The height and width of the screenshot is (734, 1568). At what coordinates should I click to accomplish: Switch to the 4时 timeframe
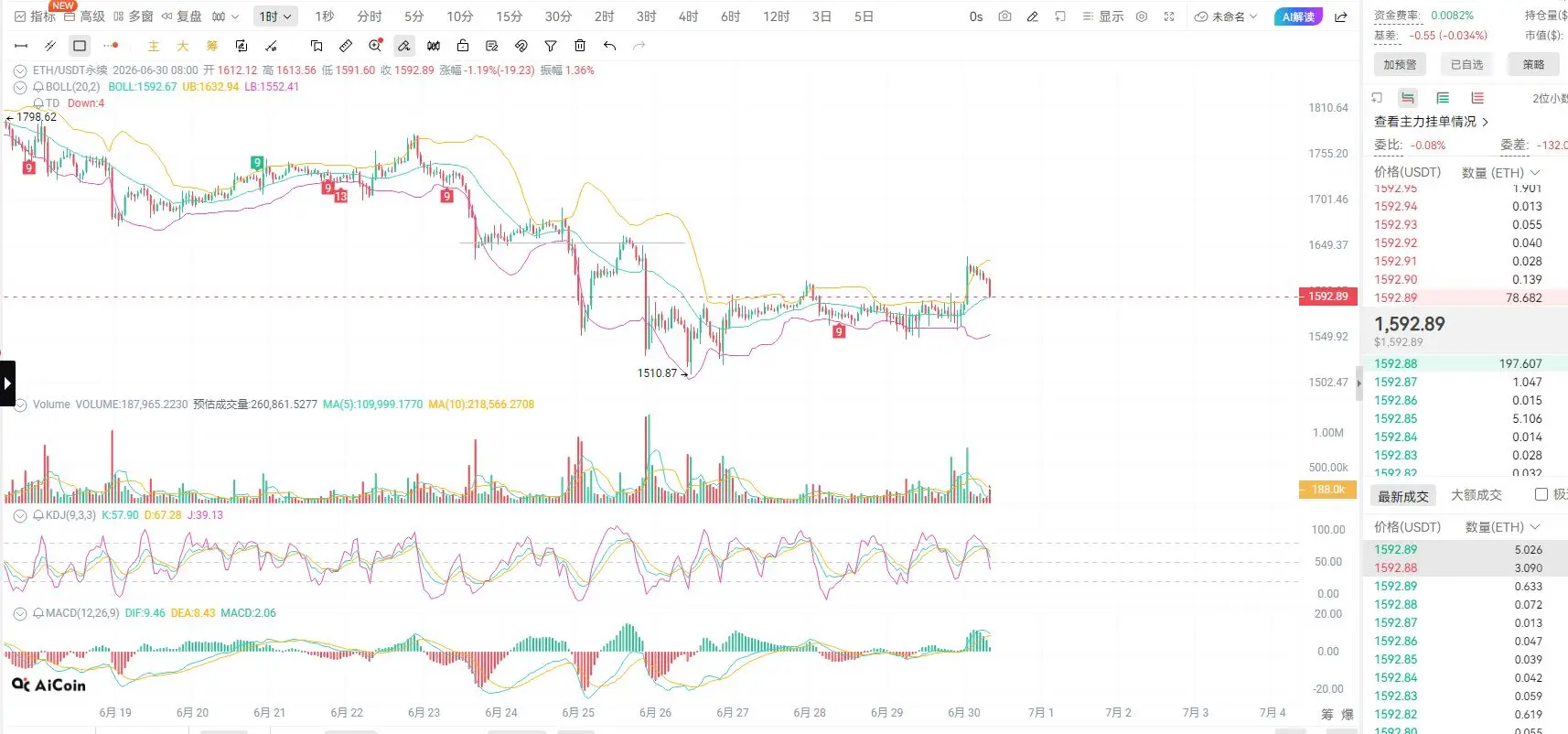pyautogui.click(x=689, y=16)
